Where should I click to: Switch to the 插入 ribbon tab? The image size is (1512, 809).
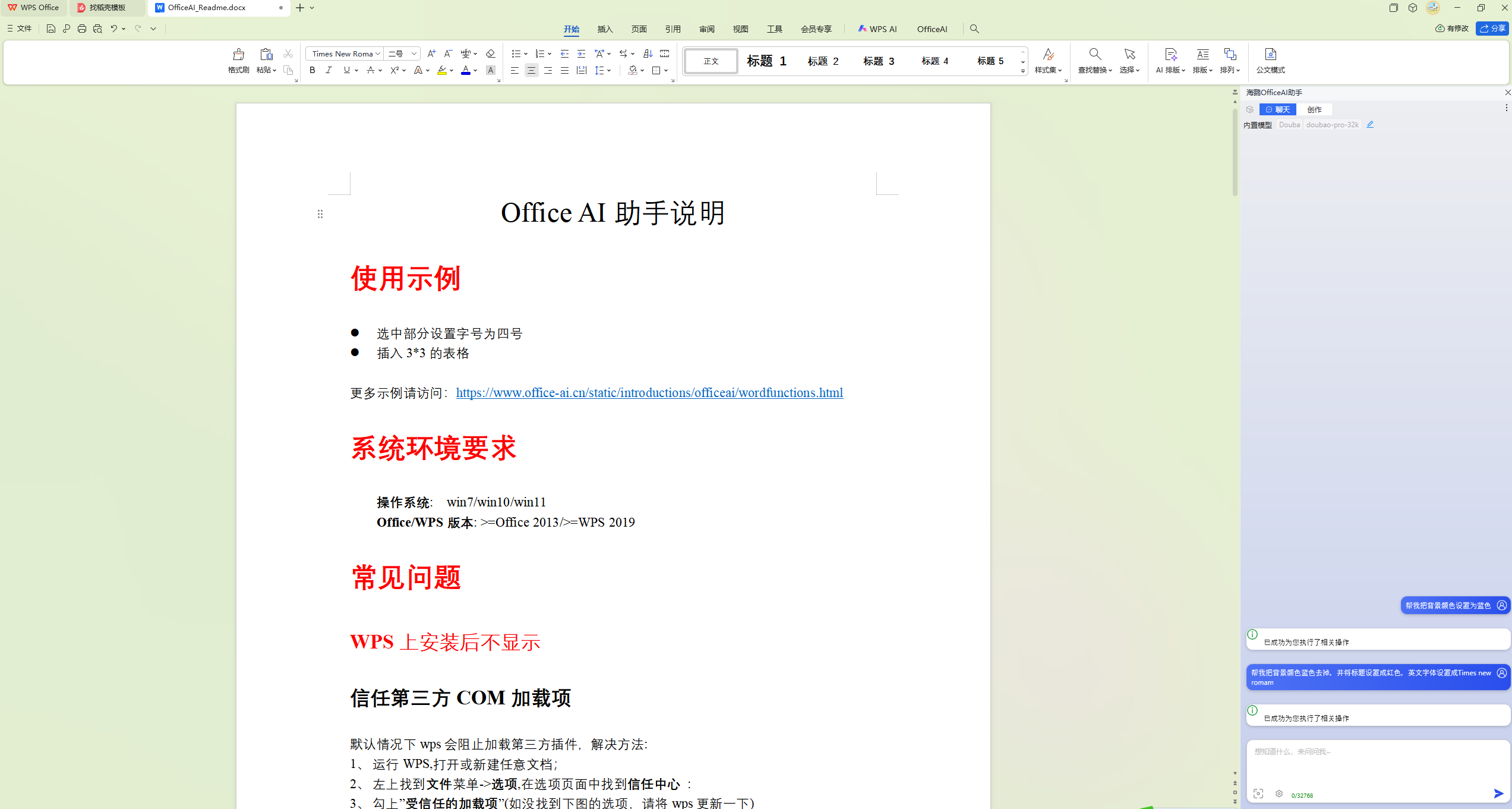pos(605,29)
